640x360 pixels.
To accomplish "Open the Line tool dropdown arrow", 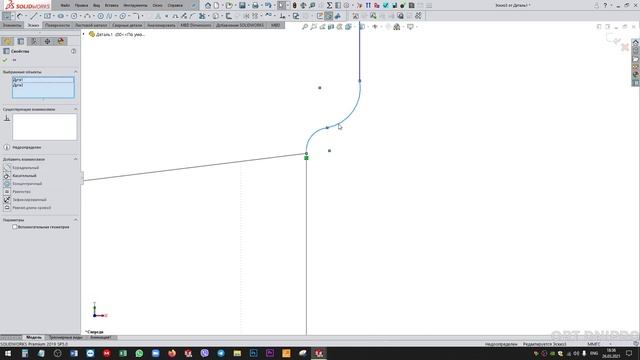I will 40,16.
